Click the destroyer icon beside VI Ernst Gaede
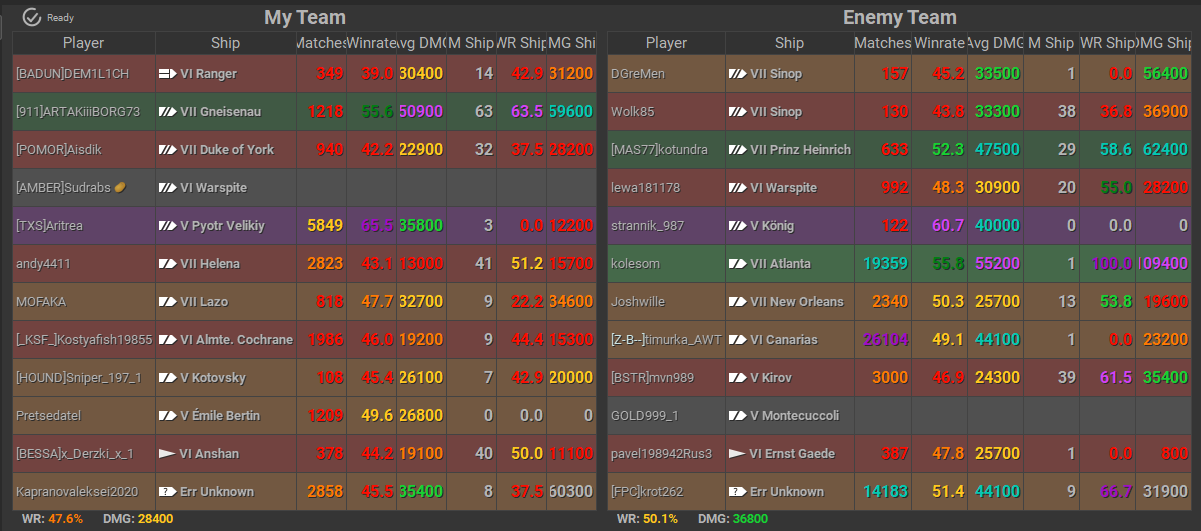 coord(737,454)
